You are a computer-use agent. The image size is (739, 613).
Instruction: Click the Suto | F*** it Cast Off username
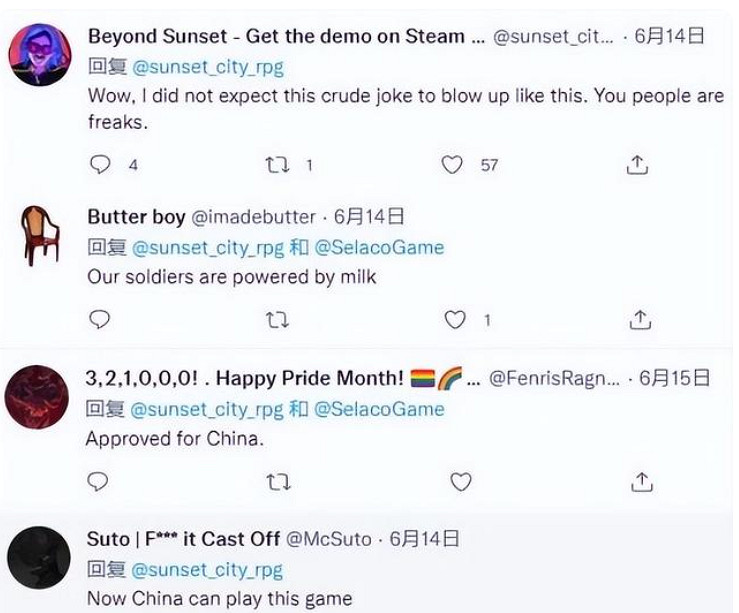[183, 539]
